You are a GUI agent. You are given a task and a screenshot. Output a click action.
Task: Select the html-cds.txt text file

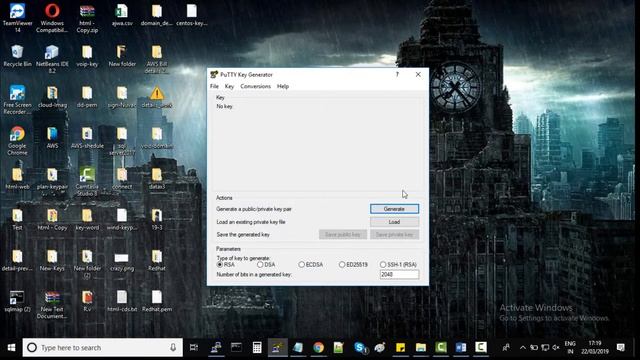[122, 301]
